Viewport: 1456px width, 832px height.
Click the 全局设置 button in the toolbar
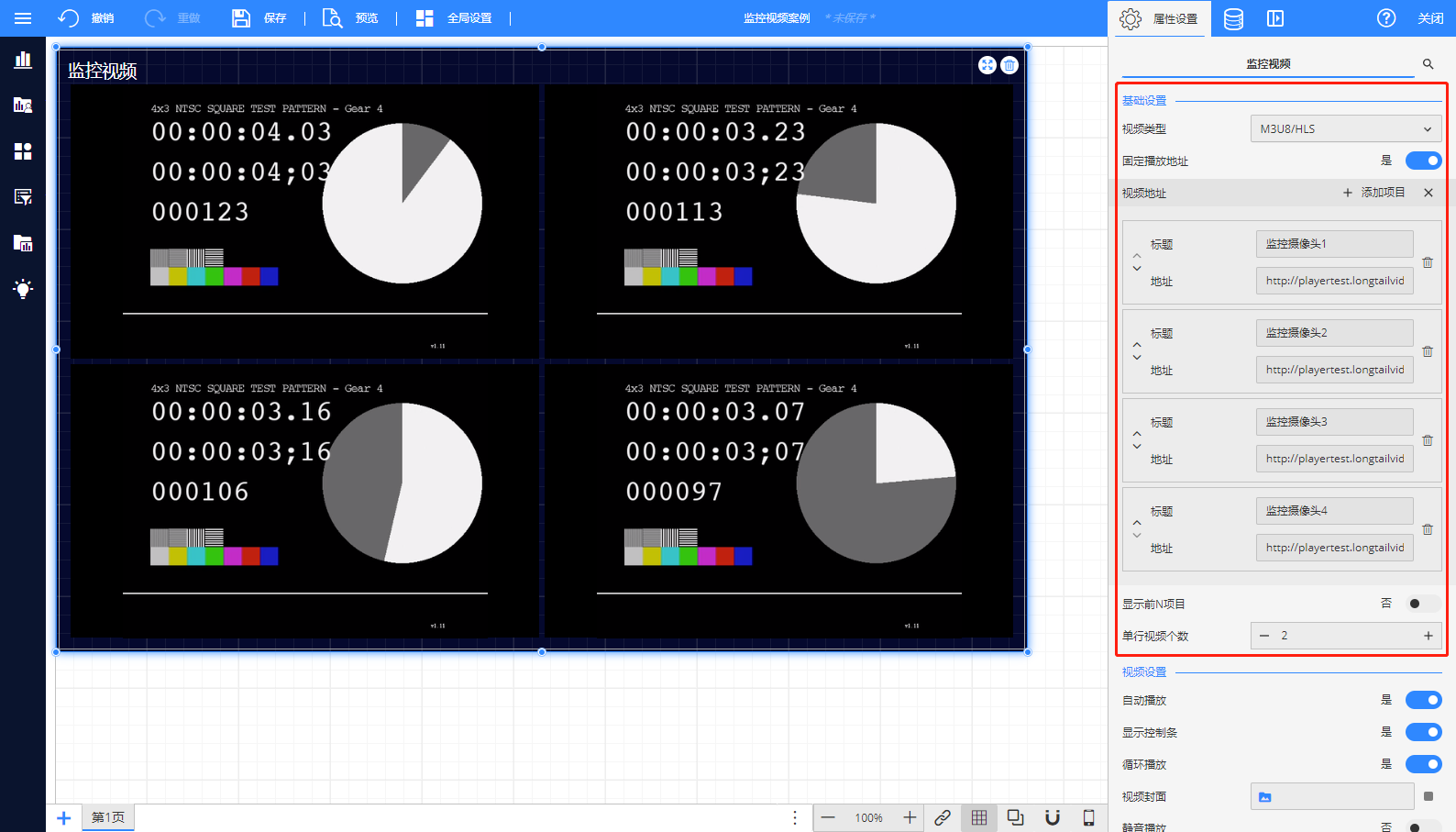(x=455, y=18)
